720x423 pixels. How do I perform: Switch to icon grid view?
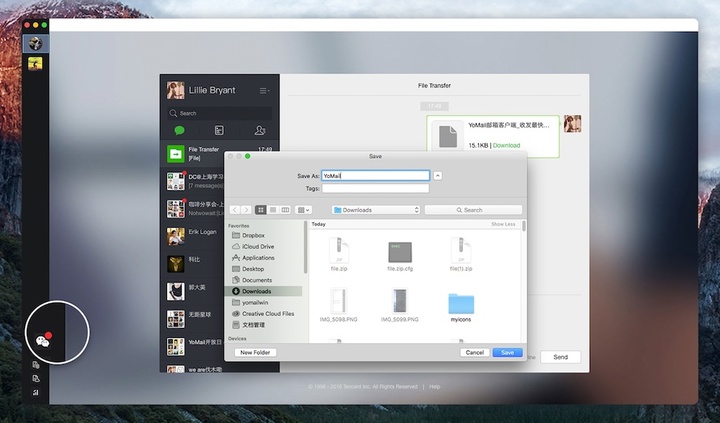coord(260,210)
